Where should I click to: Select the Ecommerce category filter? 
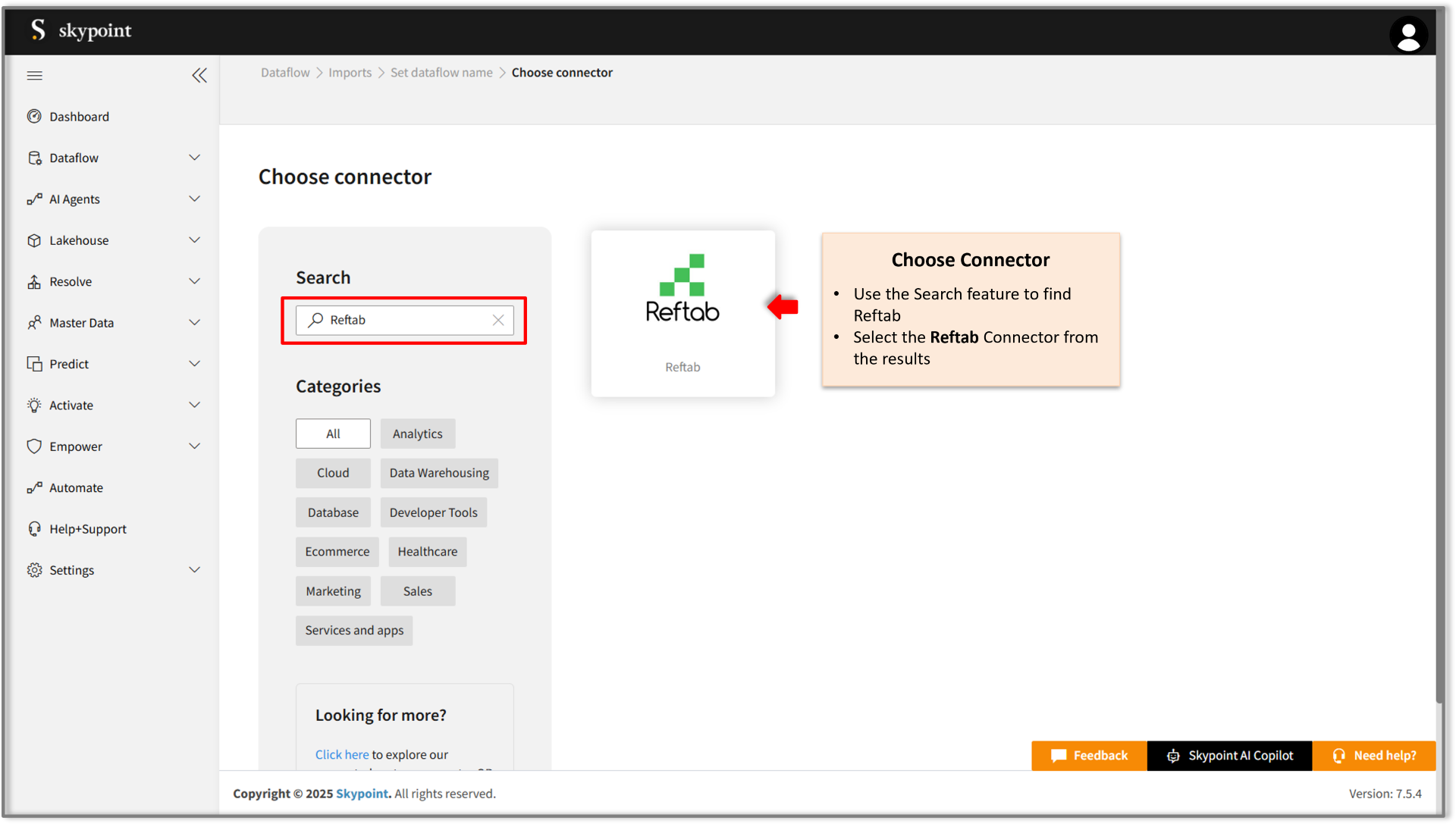click(x=337, y=551)
